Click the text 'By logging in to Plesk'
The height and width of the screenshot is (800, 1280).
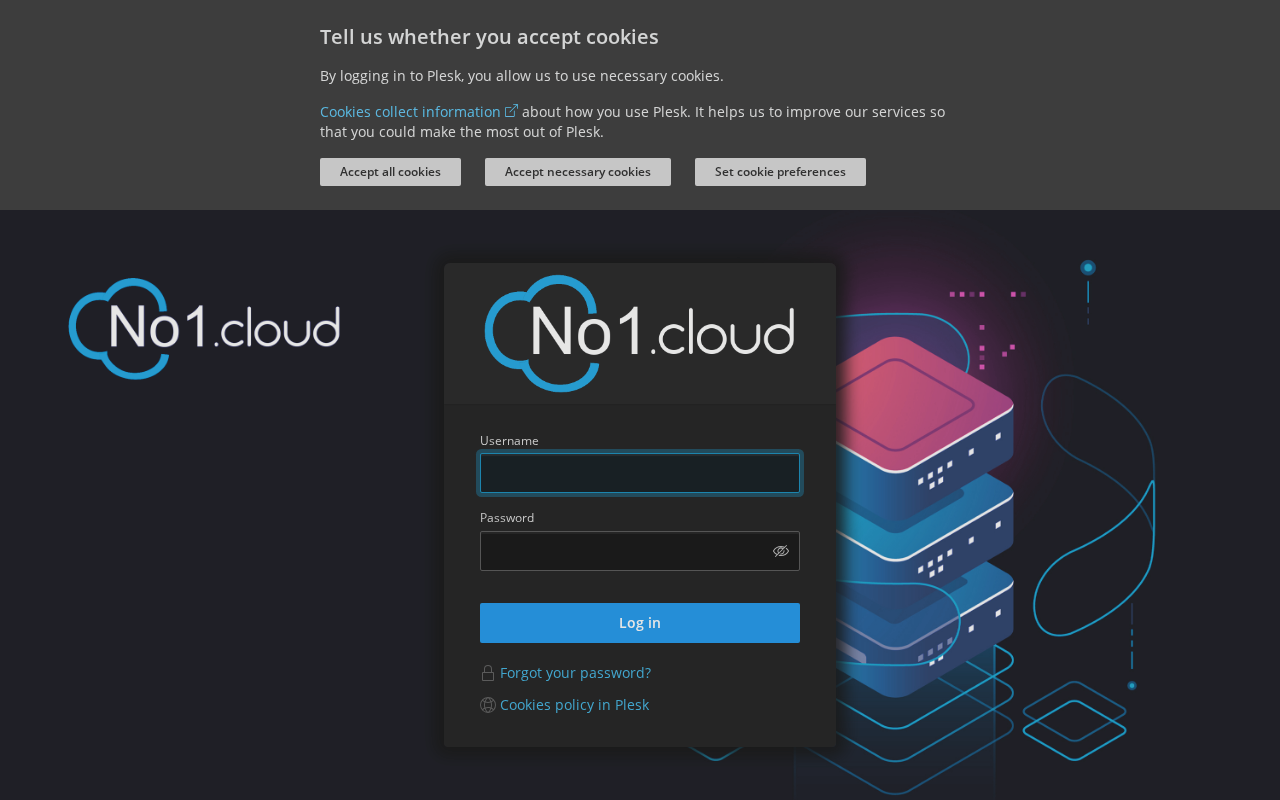pos(391,76)
